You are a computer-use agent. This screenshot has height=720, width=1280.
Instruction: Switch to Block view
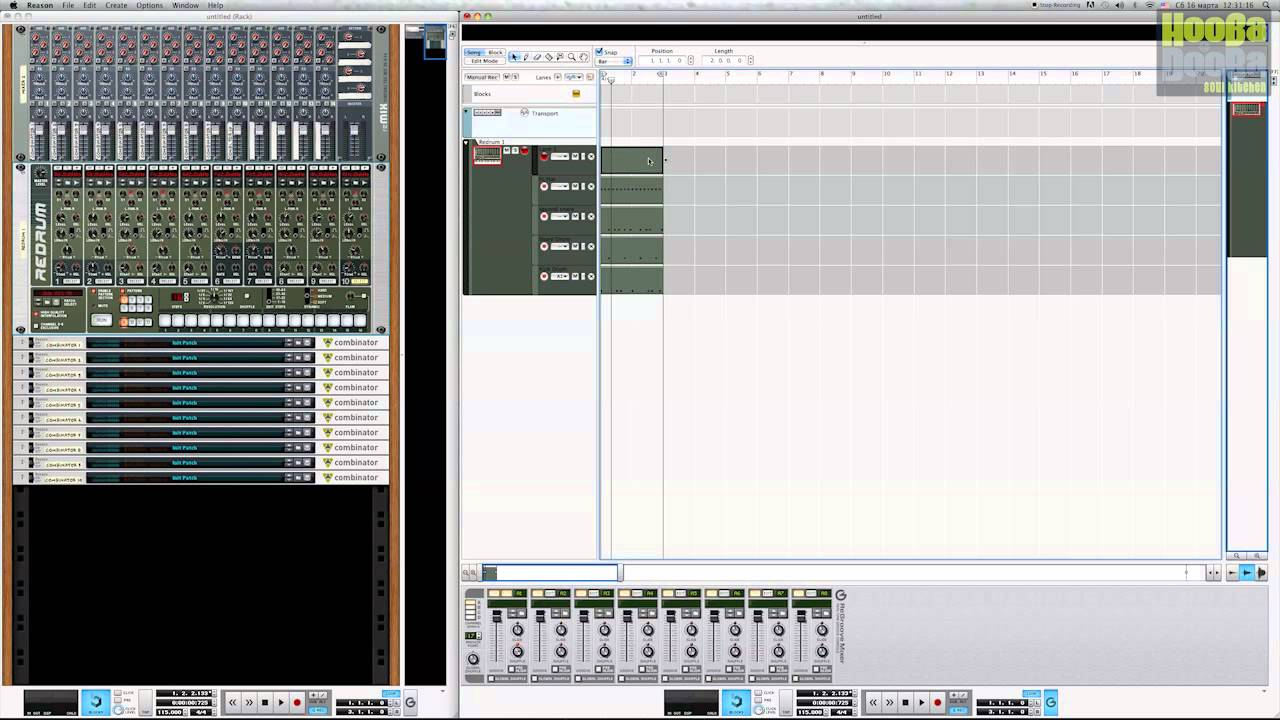click(x=495, y=52)
